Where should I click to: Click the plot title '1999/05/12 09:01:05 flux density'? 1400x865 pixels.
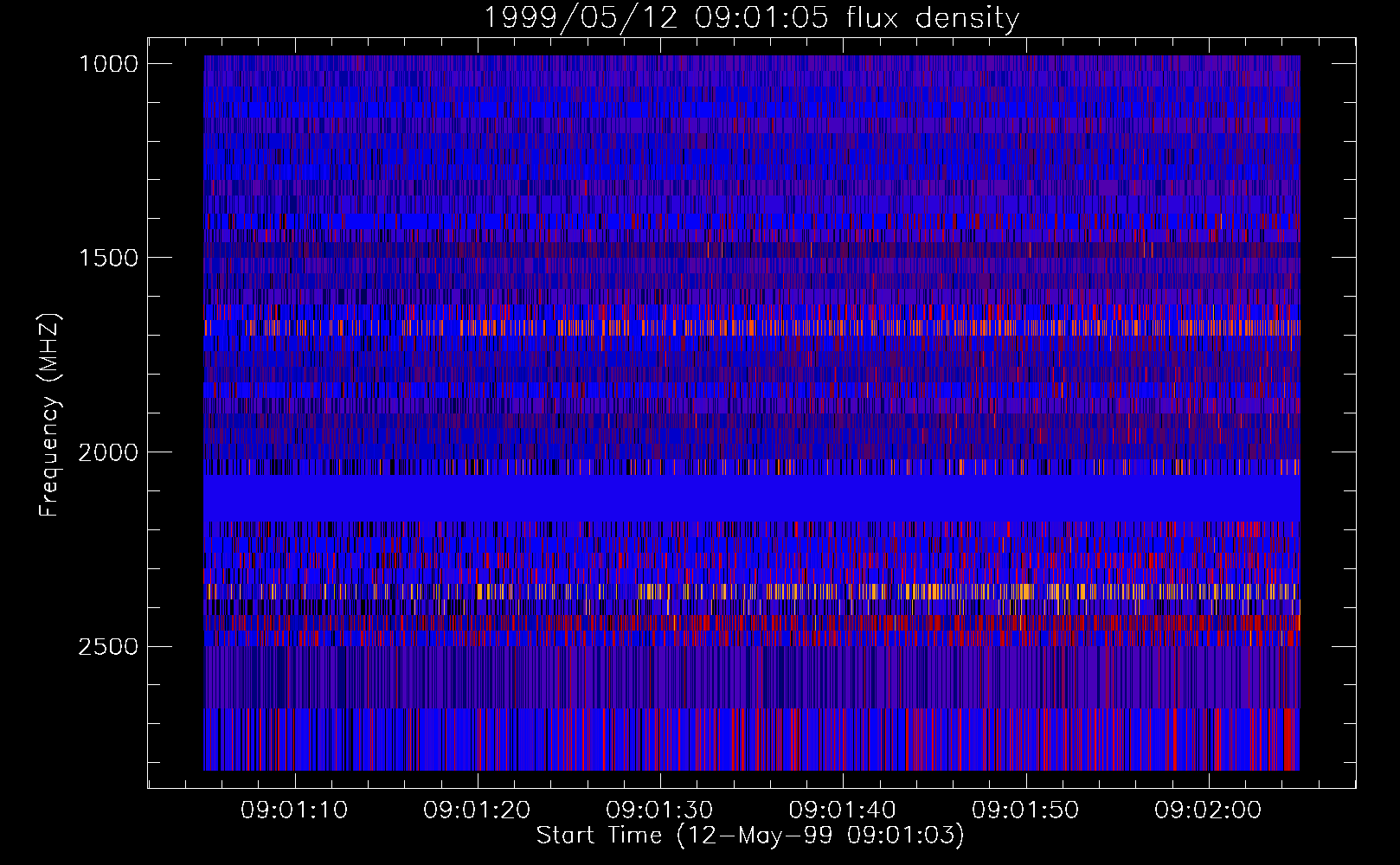[751, 17]
